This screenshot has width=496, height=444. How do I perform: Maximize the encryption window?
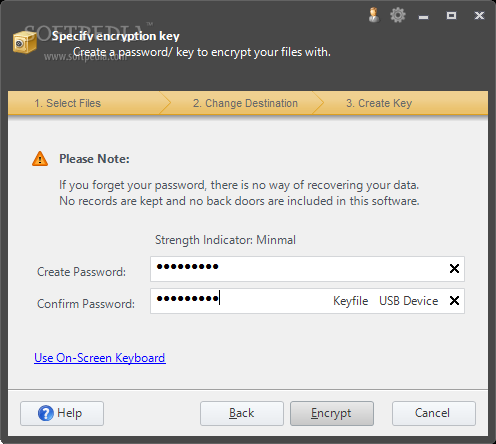(451, 15)
